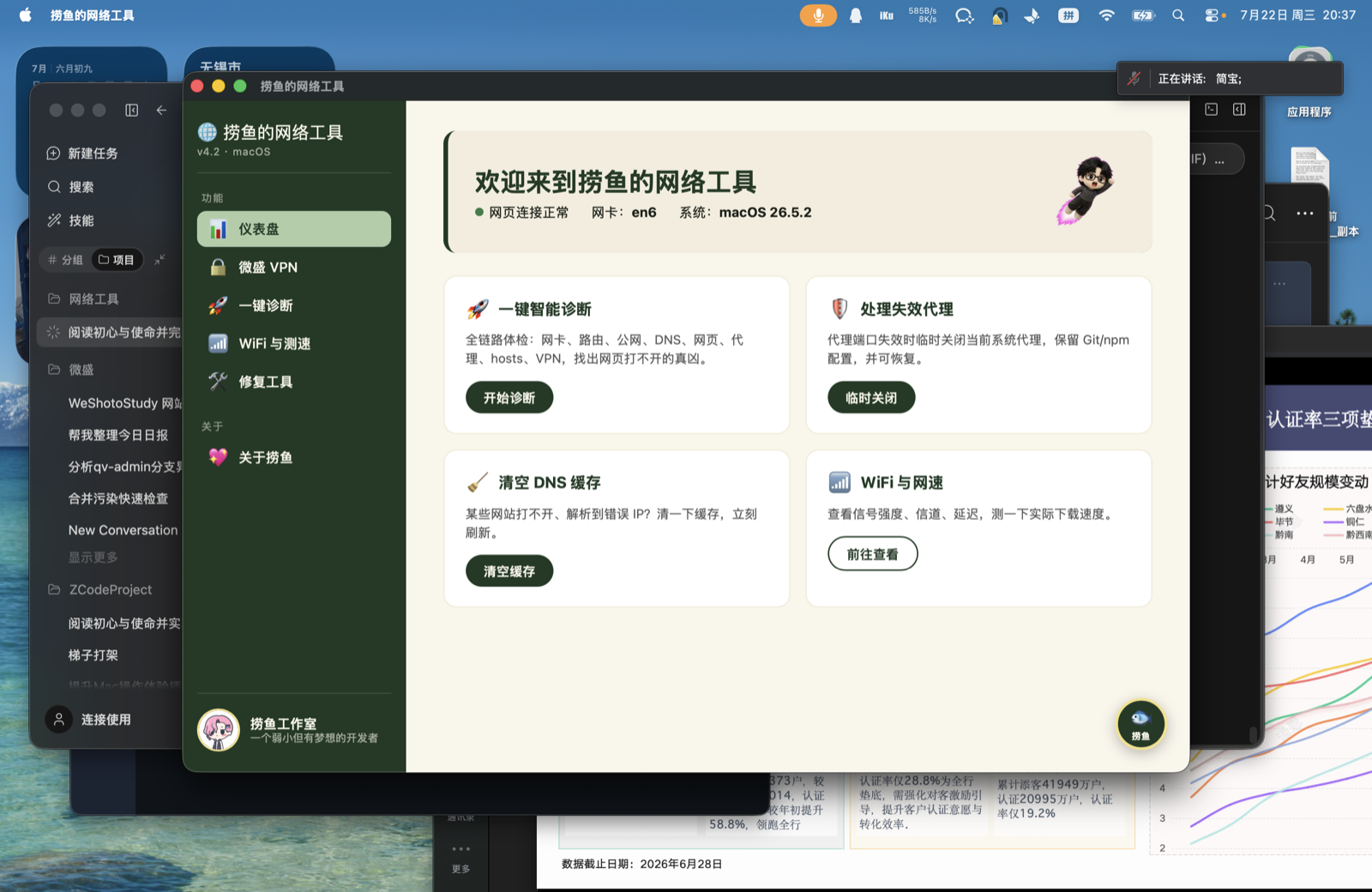Viewport: 1372px width, 892px height.
Task: Open 仪表盘 in the sidebar
Action: point(294,229)
